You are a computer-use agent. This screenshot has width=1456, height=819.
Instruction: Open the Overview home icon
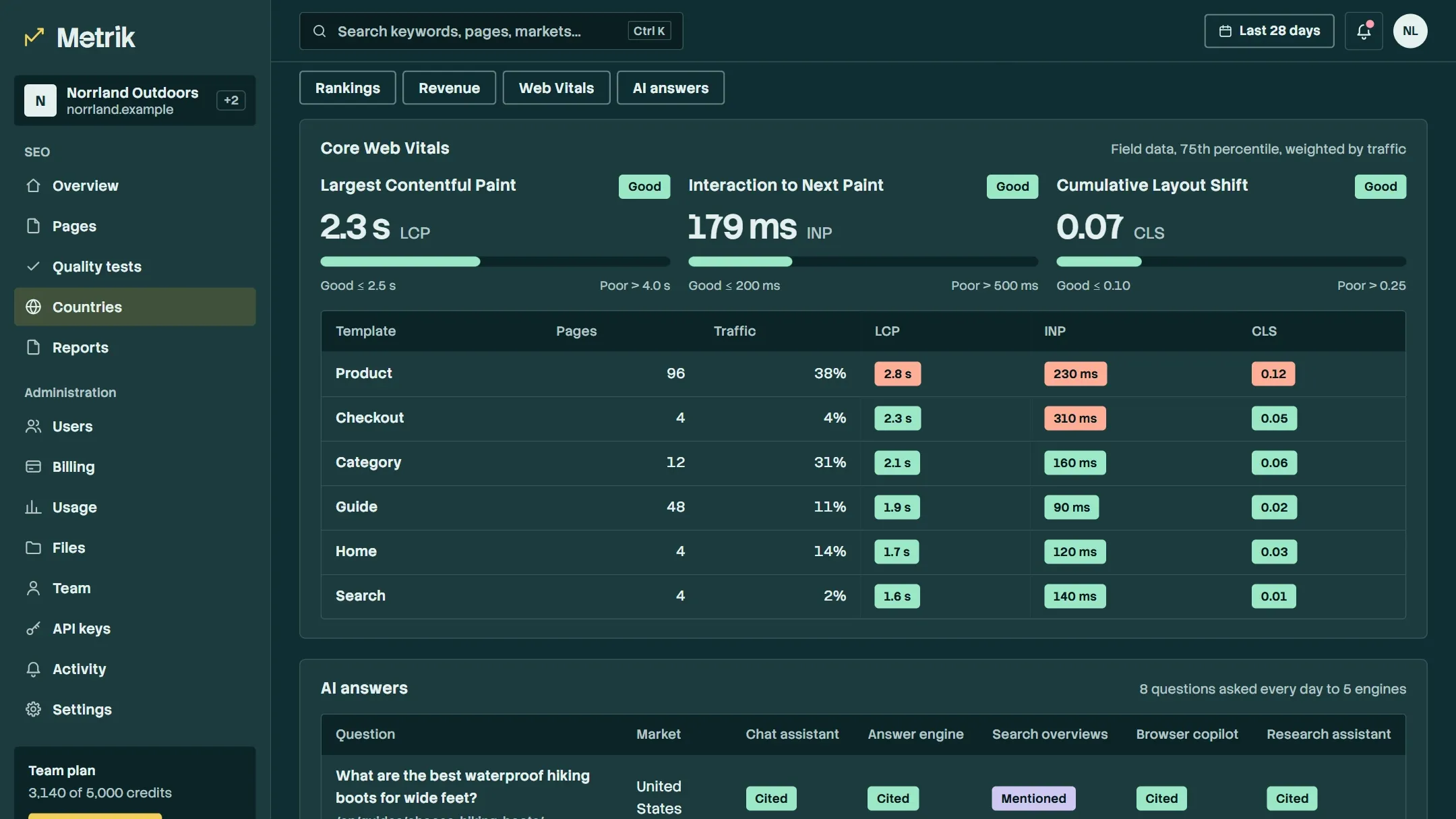pyautogui.click(x=33, y=185)
